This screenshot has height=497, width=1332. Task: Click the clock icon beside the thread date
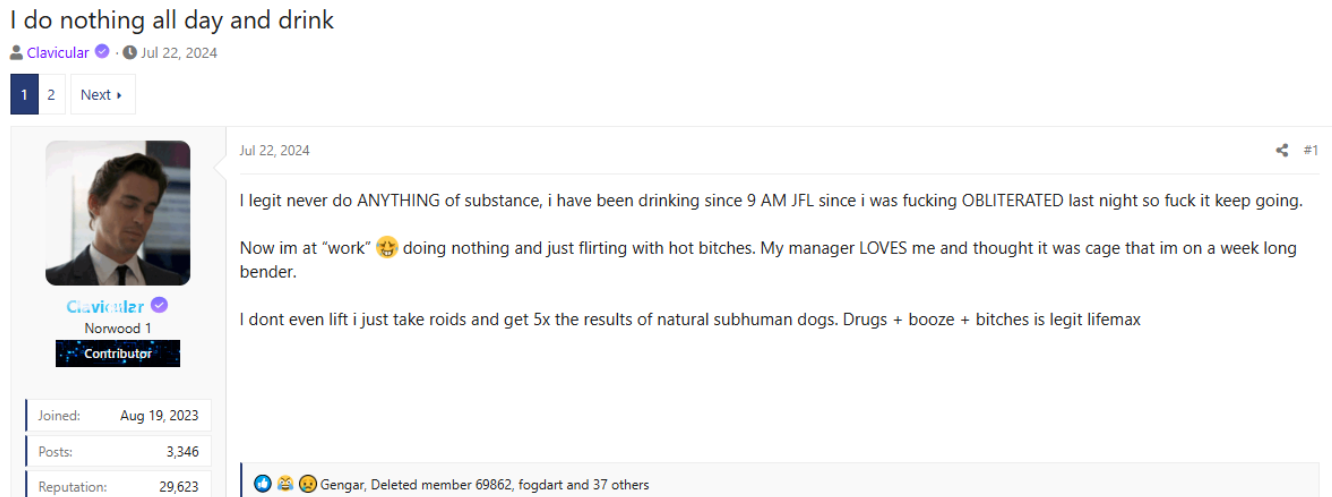[x=130, y=53]
